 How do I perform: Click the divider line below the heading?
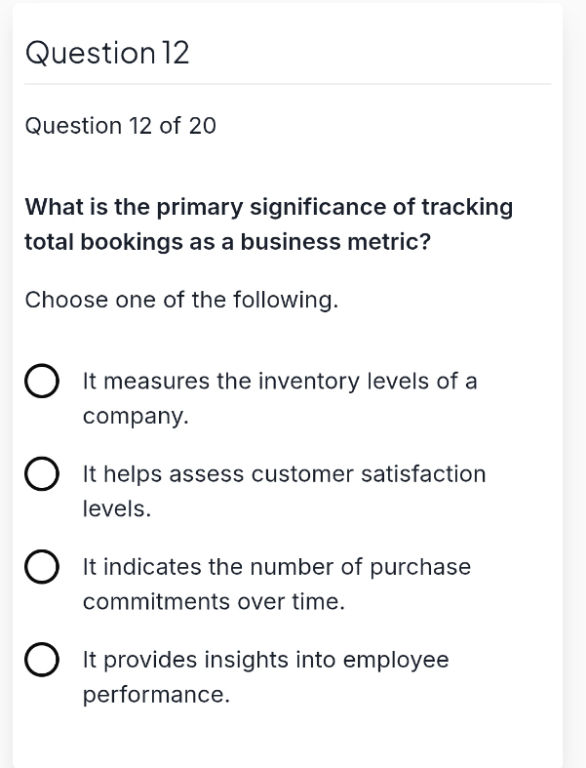pyautogui.click(x=288, y=84)
